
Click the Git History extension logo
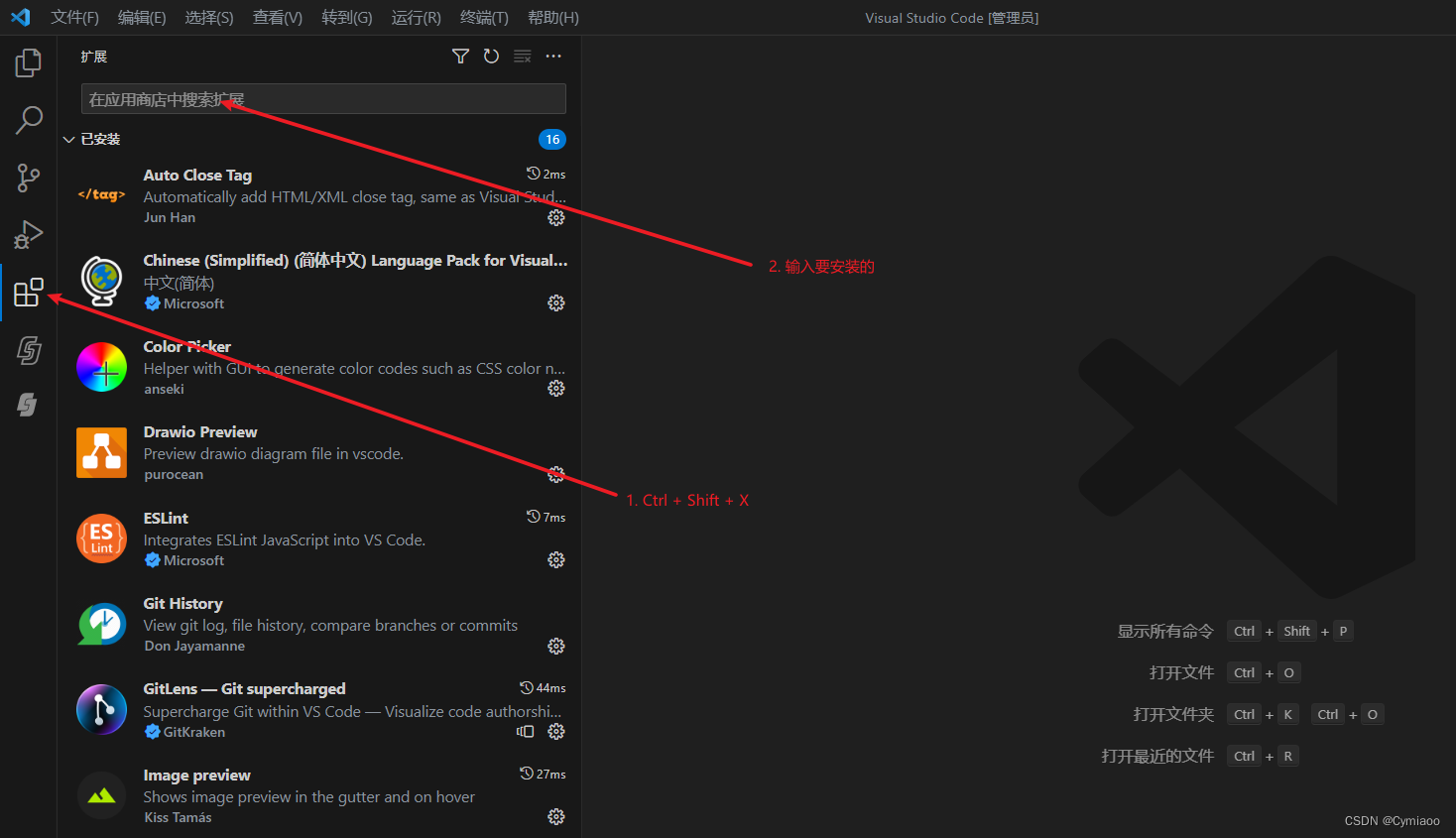pos(101,624)
